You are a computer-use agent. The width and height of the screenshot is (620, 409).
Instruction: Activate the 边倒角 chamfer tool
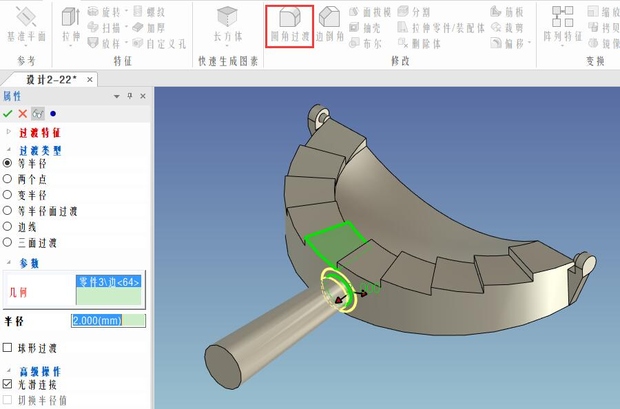tap(329, 25)
